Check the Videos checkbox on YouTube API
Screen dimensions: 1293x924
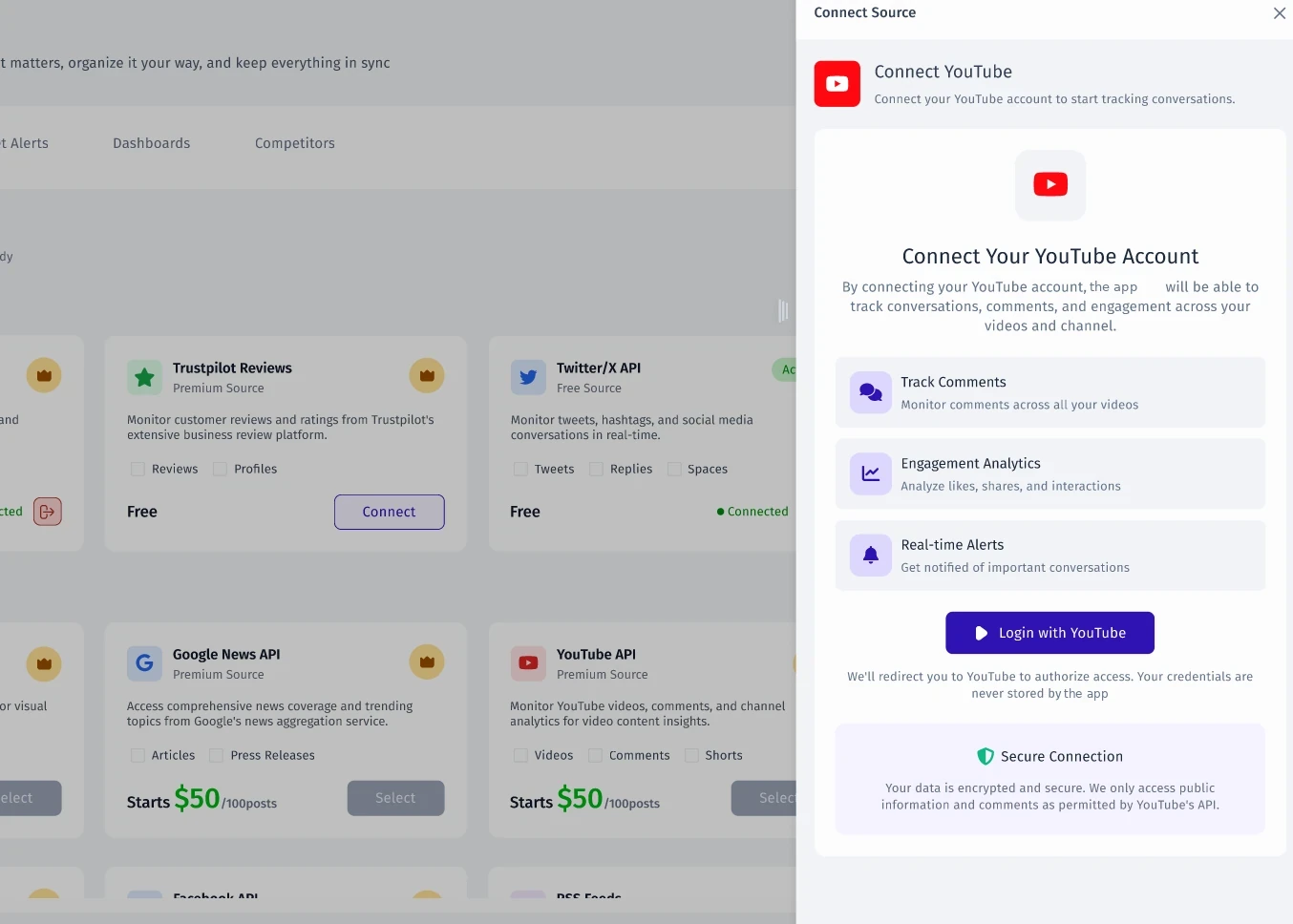pos(520,755)
